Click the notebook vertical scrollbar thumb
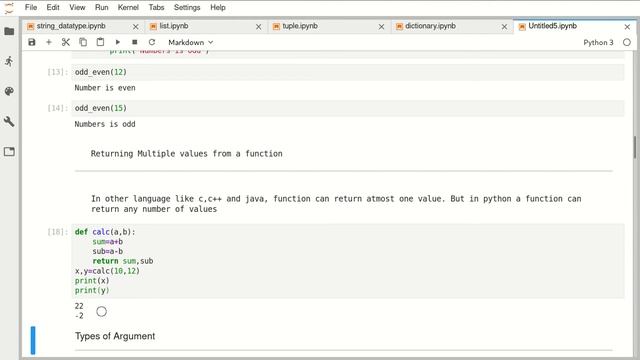The image size is (640, 360). tap(635, 147)
